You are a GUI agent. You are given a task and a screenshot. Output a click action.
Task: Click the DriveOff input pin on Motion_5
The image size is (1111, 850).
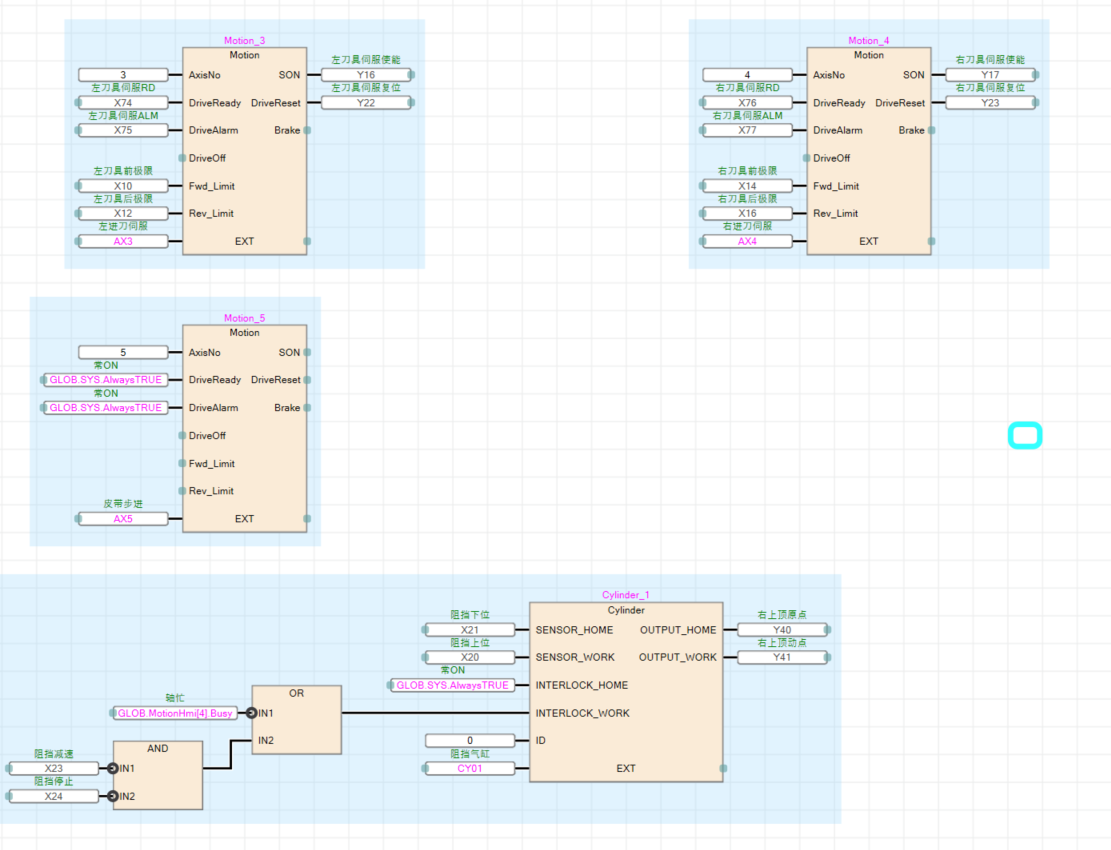181,435
